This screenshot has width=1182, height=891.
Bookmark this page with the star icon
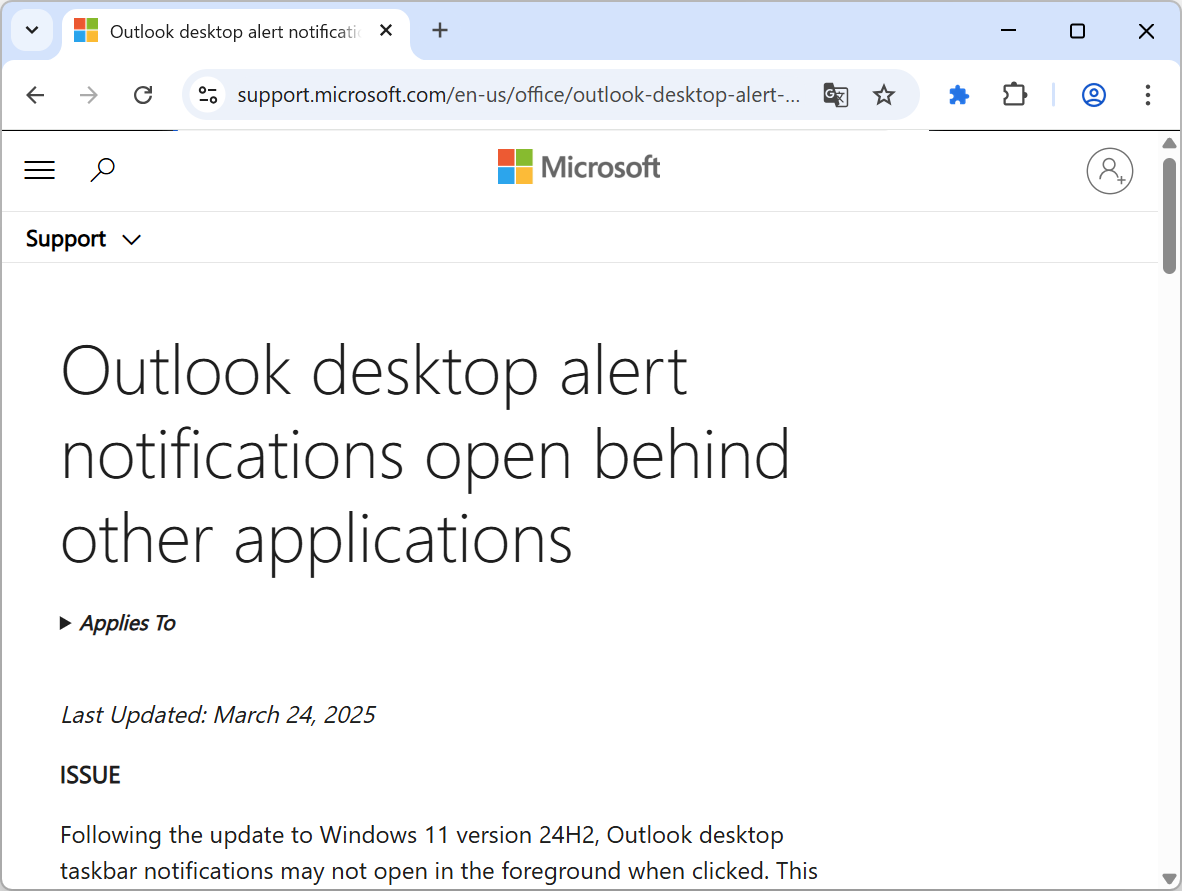(x=883, y=95)
